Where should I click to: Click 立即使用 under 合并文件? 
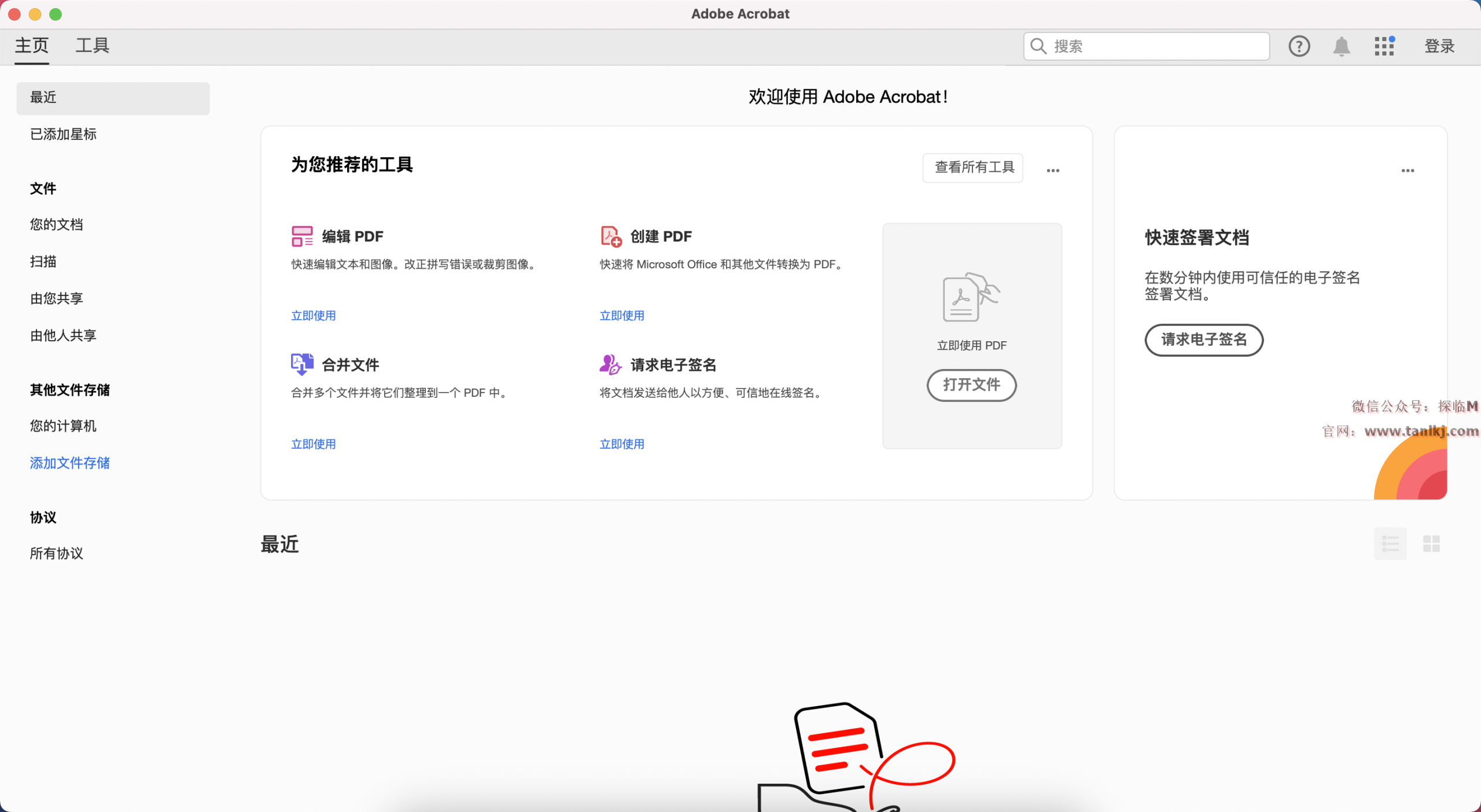(314, 444)
